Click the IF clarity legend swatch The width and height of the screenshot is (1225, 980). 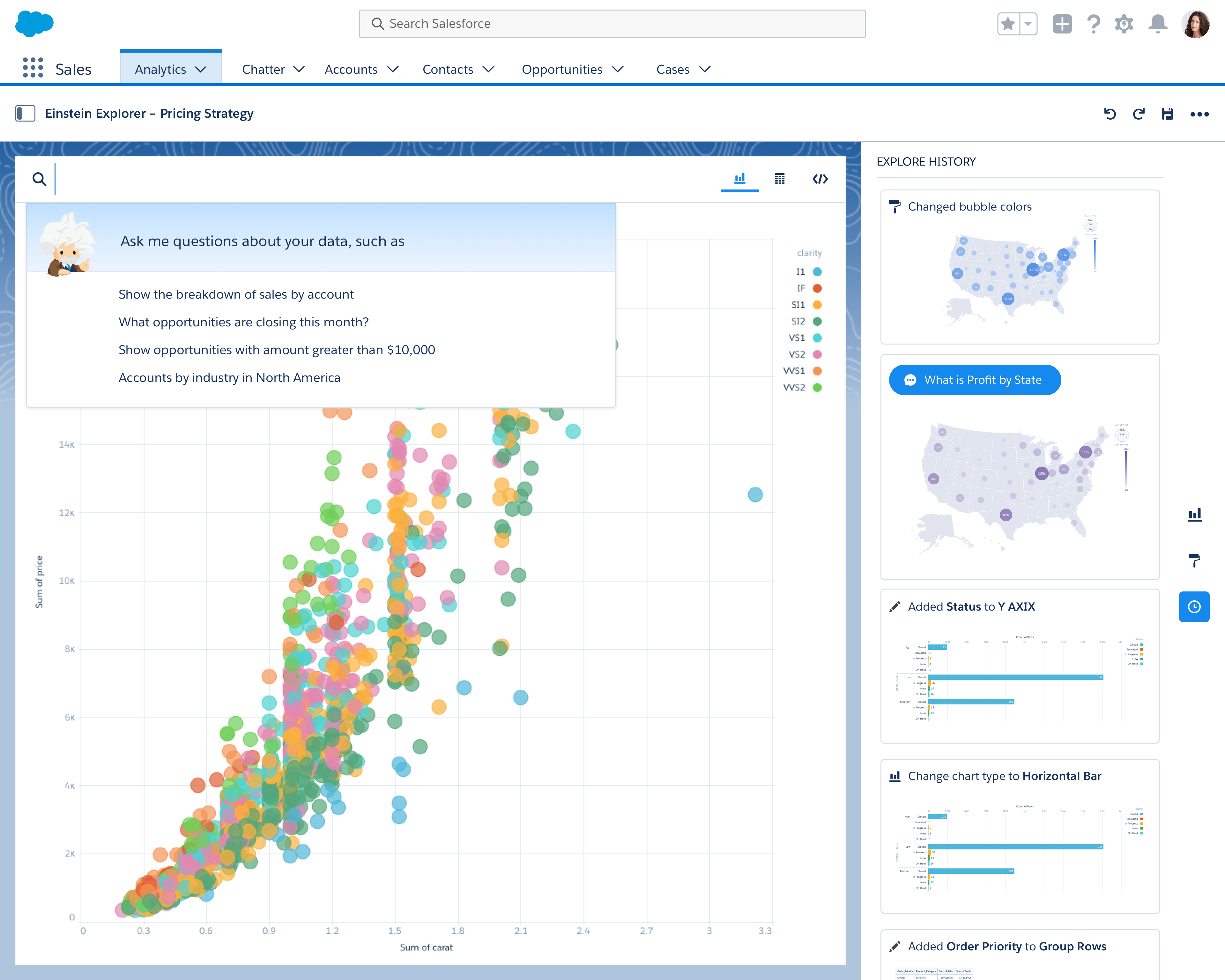[x=817, y=288]
